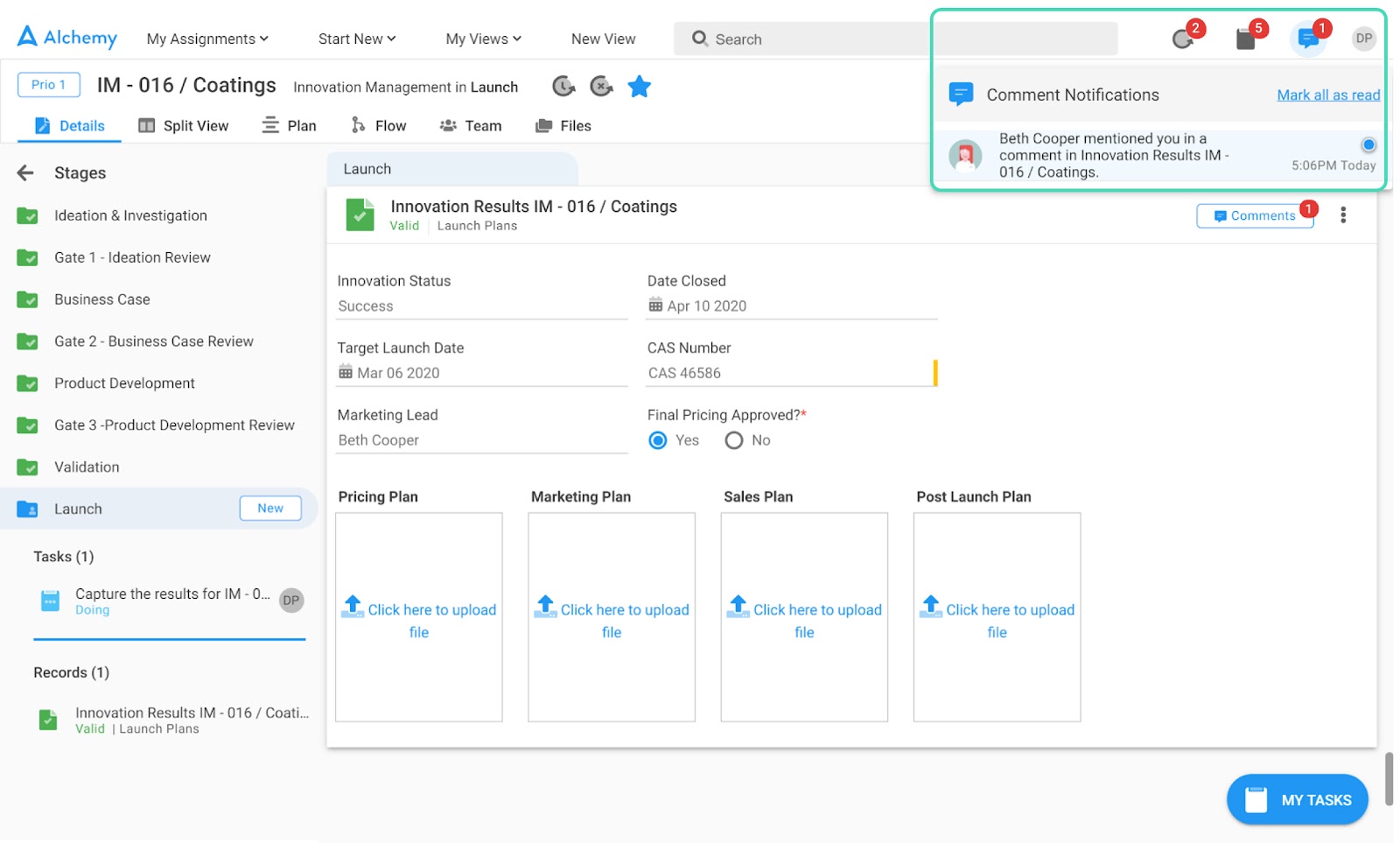
Task: Click the Date Closed calendar icon
Action: tap(655, 305)
